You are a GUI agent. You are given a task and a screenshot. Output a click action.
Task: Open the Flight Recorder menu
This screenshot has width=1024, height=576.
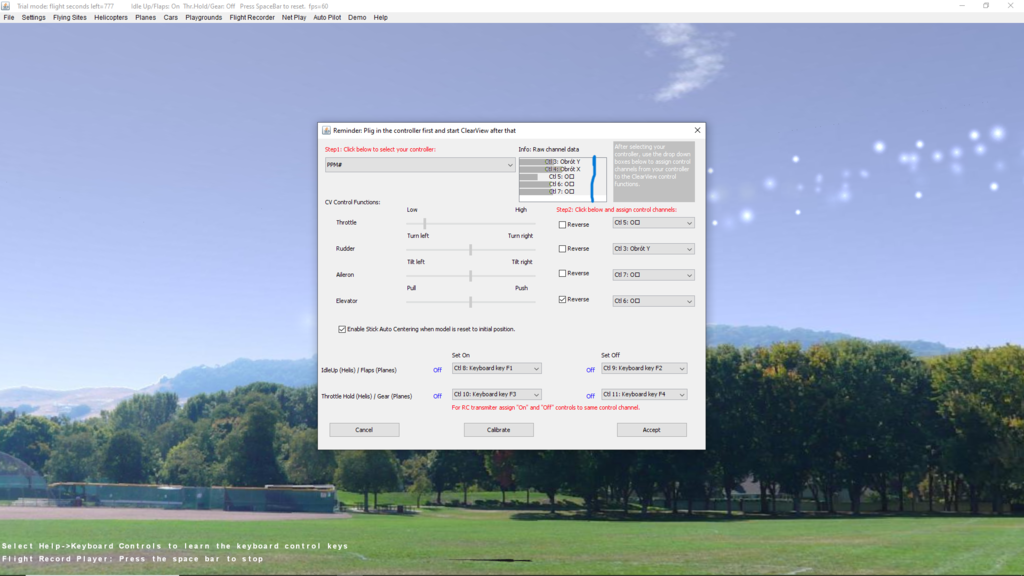(x=252, y=17)
